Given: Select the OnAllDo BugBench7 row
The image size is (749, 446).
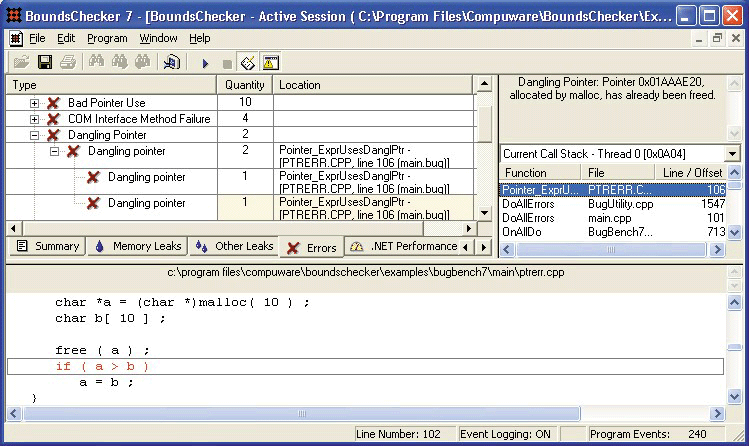Looking at the screenshot, I should (613, 232).
